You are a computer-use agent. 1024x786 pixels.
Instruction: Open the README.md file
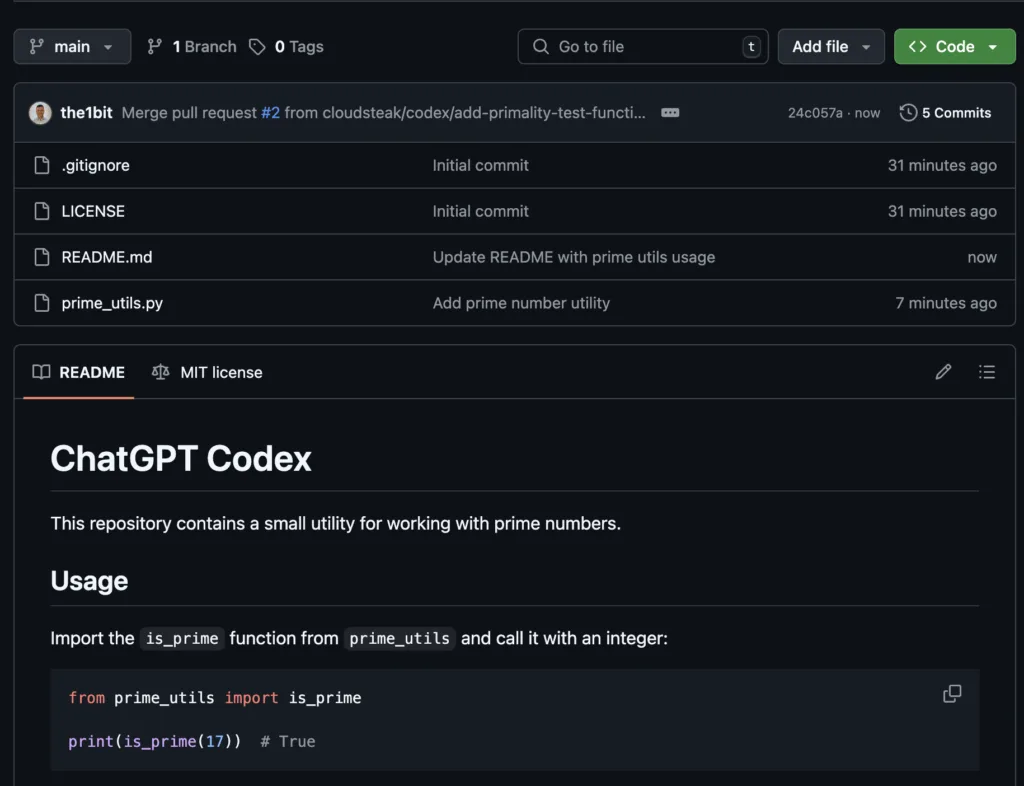(107, 257)
